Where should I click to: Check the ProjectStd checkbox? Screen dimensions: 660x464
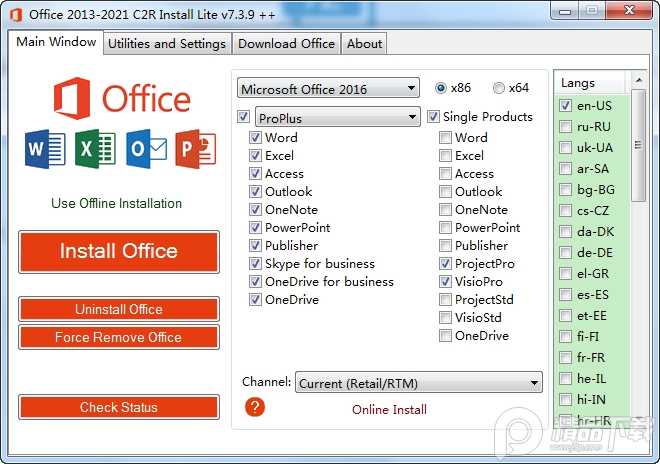click(445, 300)
